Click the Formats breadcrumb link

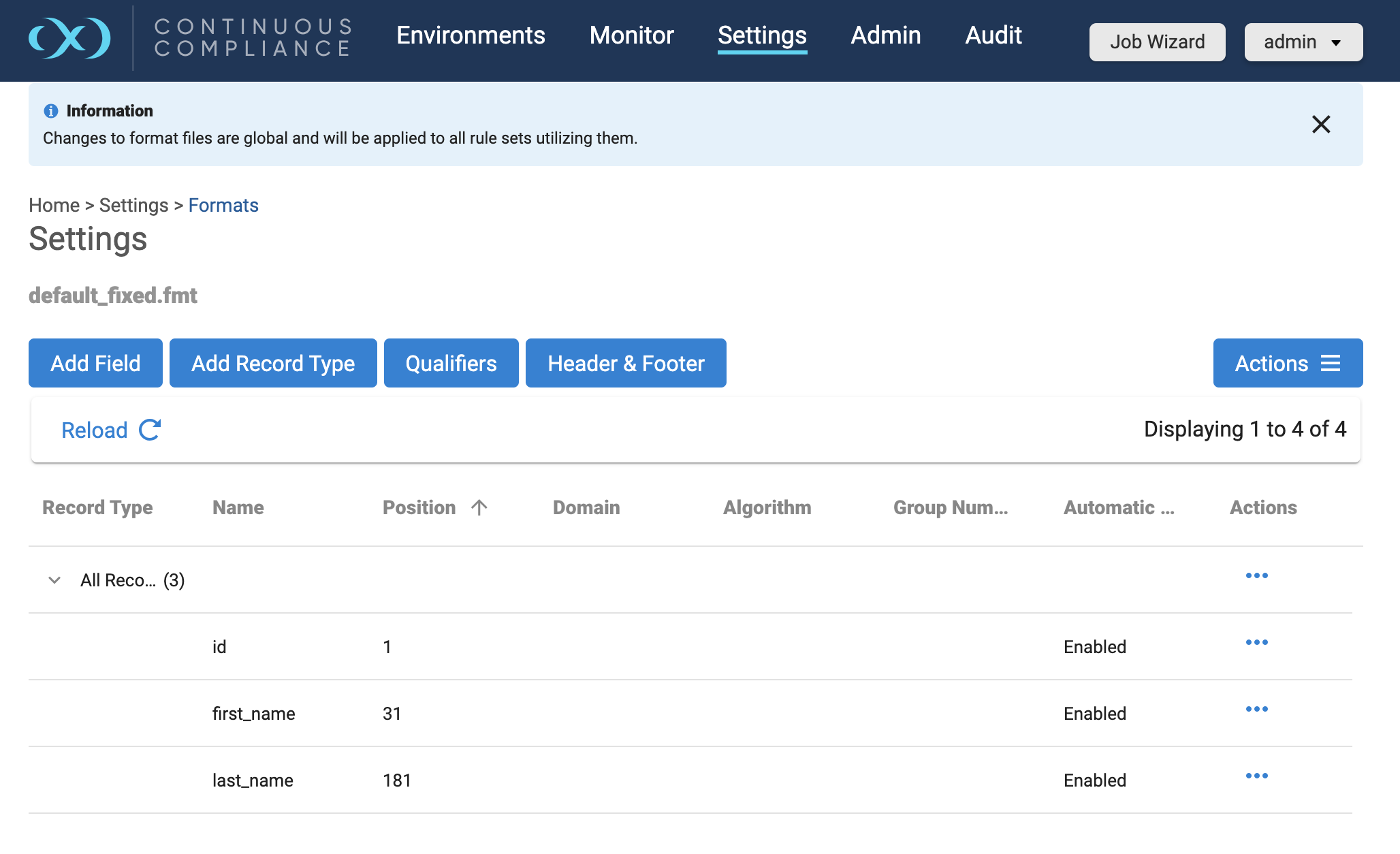pyautogui.click(x=223, y=205)
